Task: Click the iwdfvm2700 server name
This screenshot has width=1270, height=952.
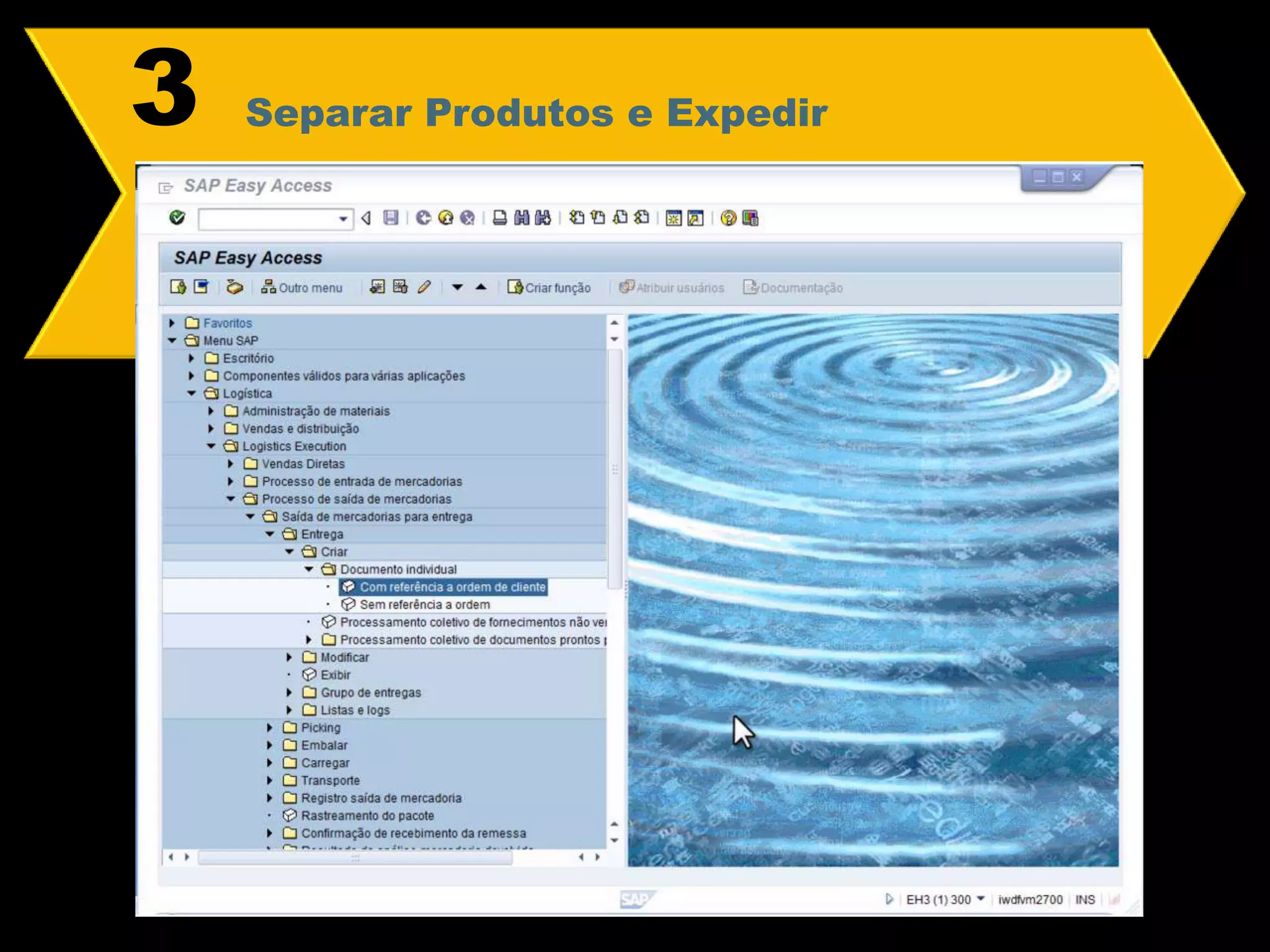Action: [x=1030, y=900]
